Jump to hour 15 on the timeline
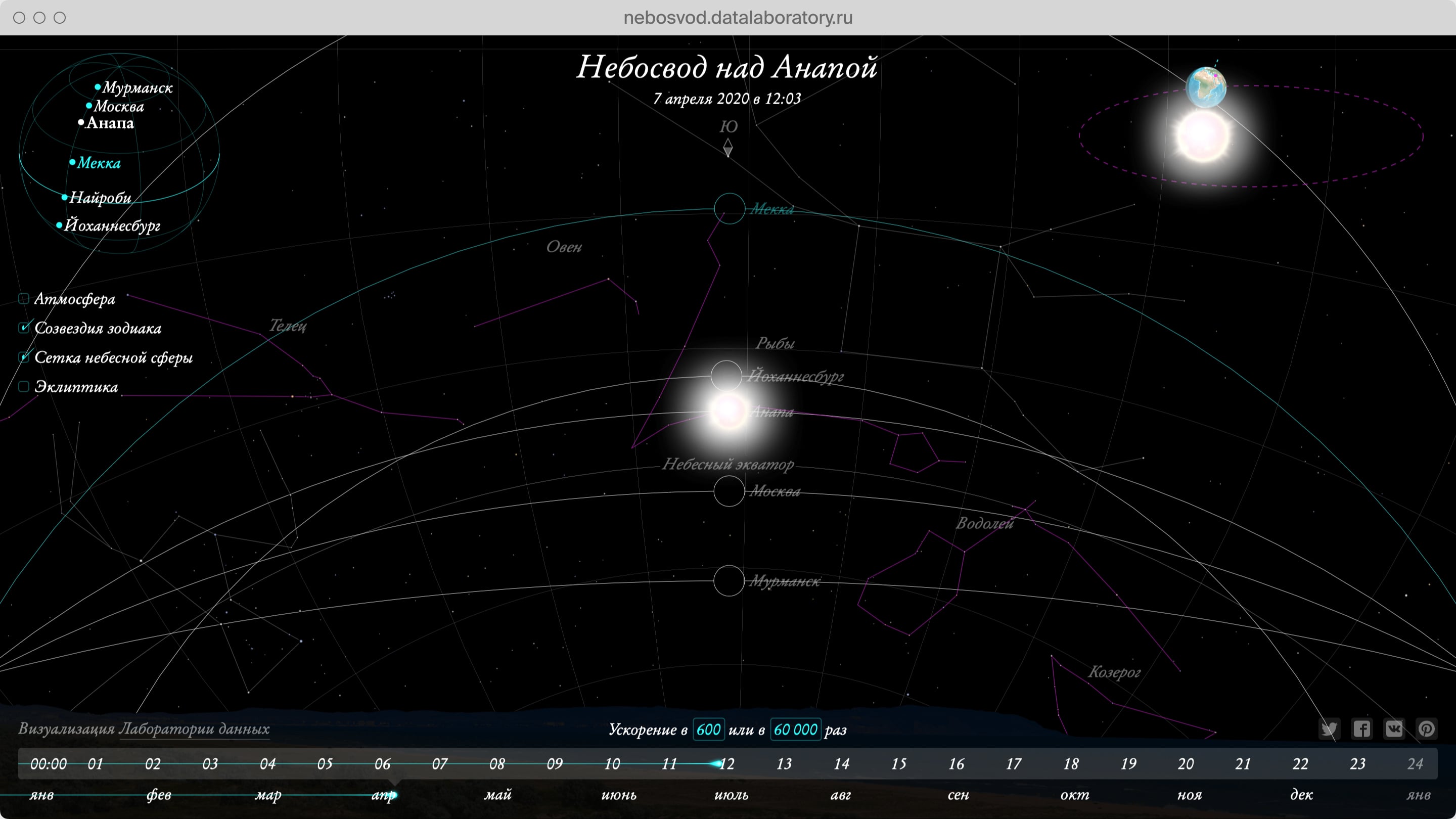 click(x=899, y=764)
